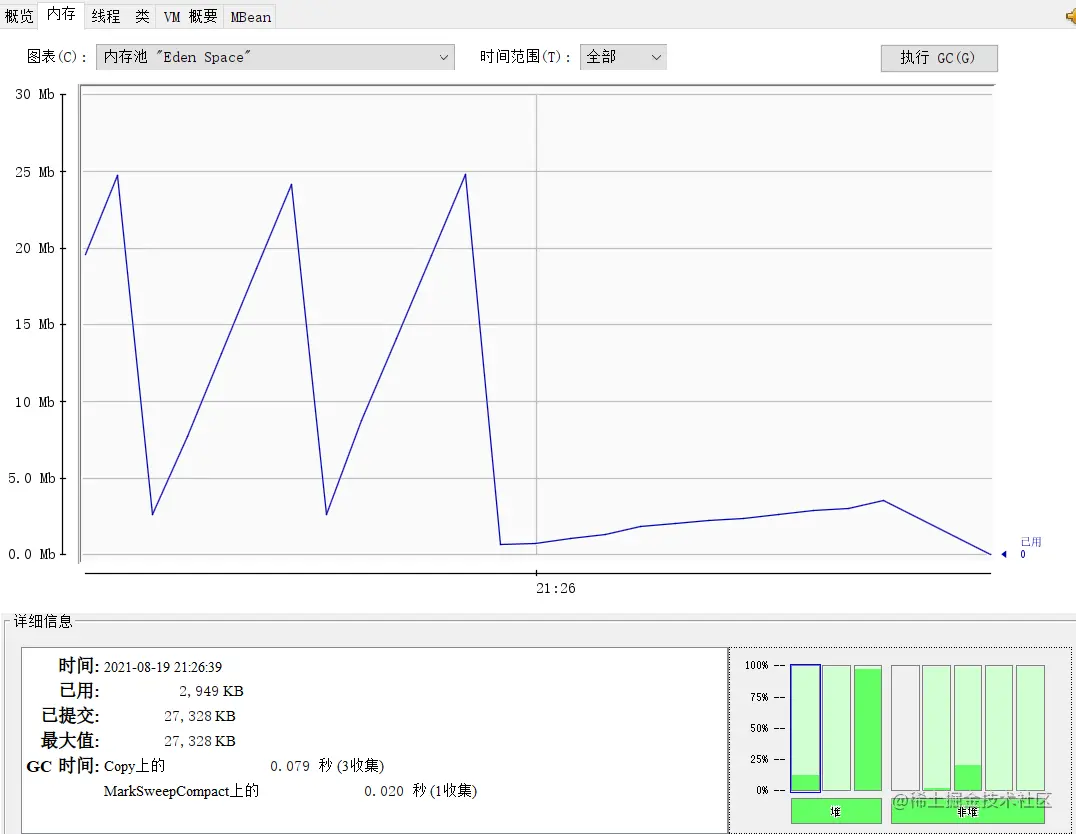Click the 最大值 value 27,328 KB

click(x=200, y=741)
